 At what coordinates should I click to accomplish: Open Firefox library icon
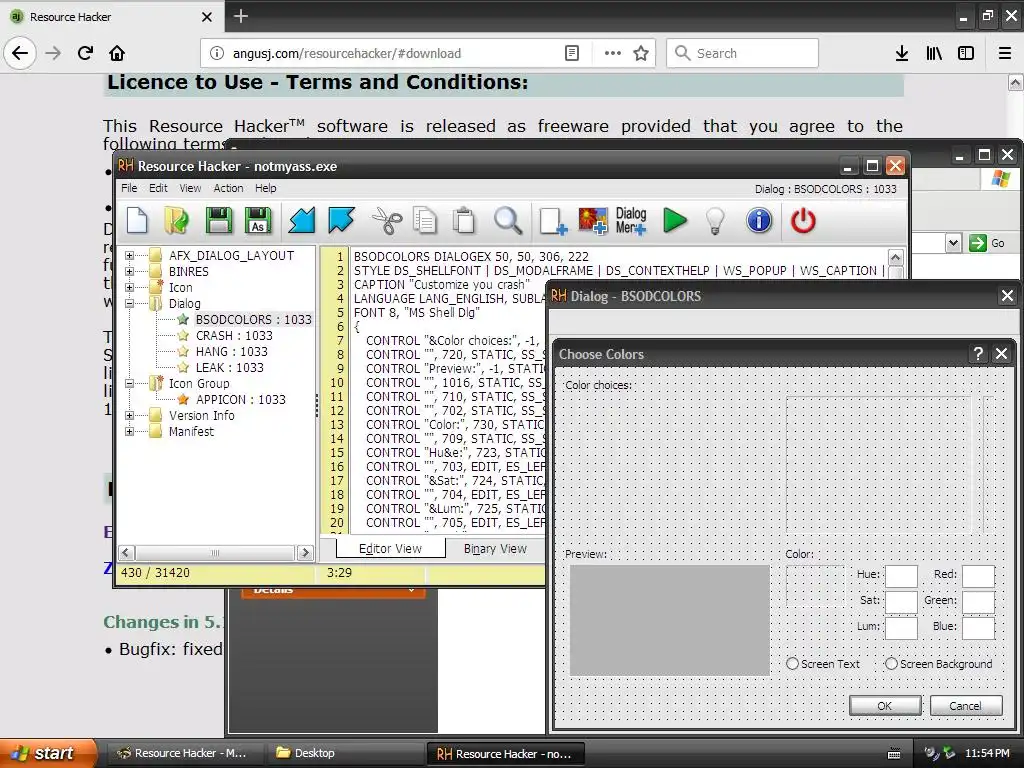pos(934,53)
